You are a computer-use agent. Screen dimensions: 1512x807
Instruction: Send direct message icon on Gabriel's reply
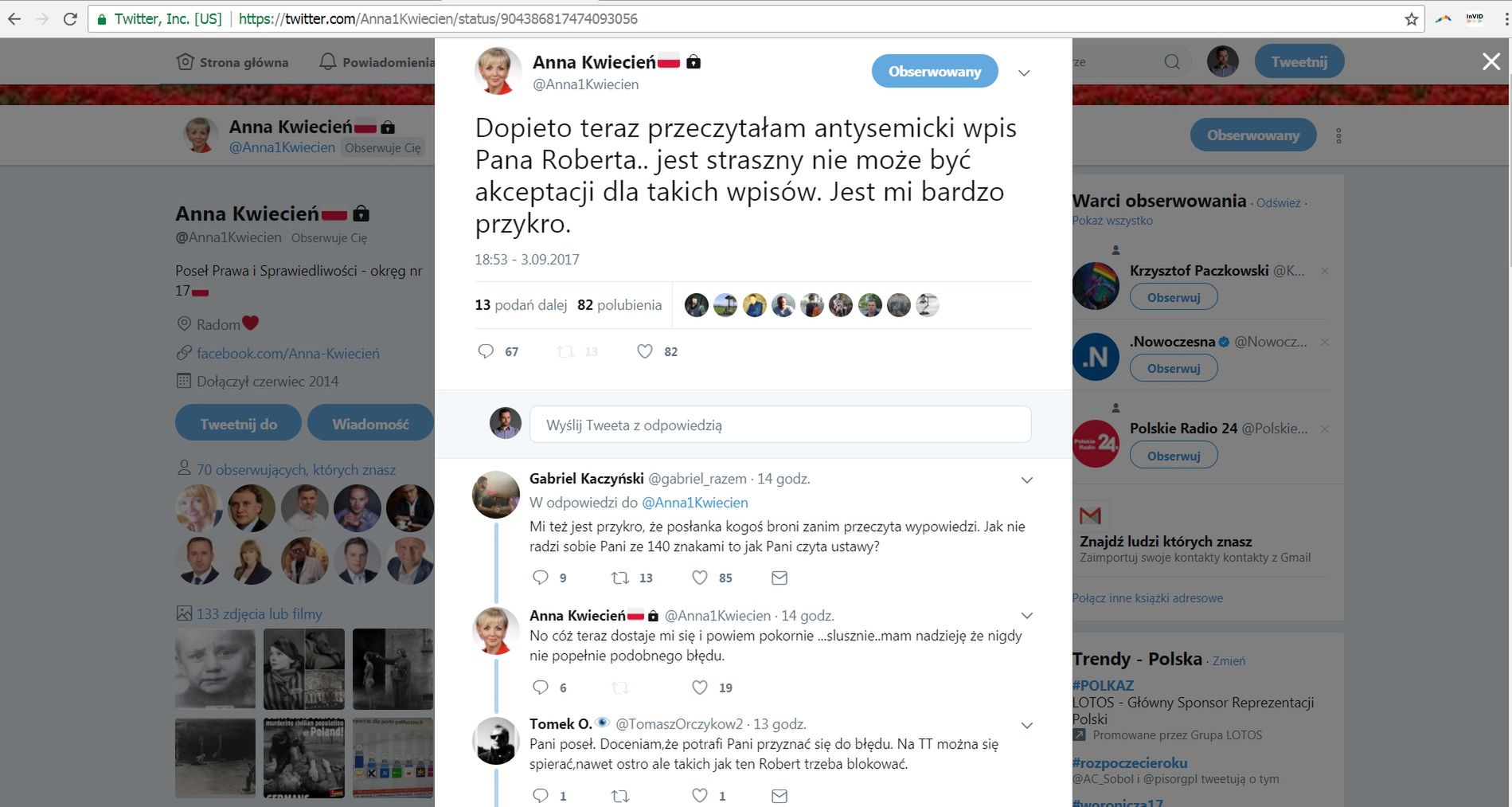pos(779,578)
